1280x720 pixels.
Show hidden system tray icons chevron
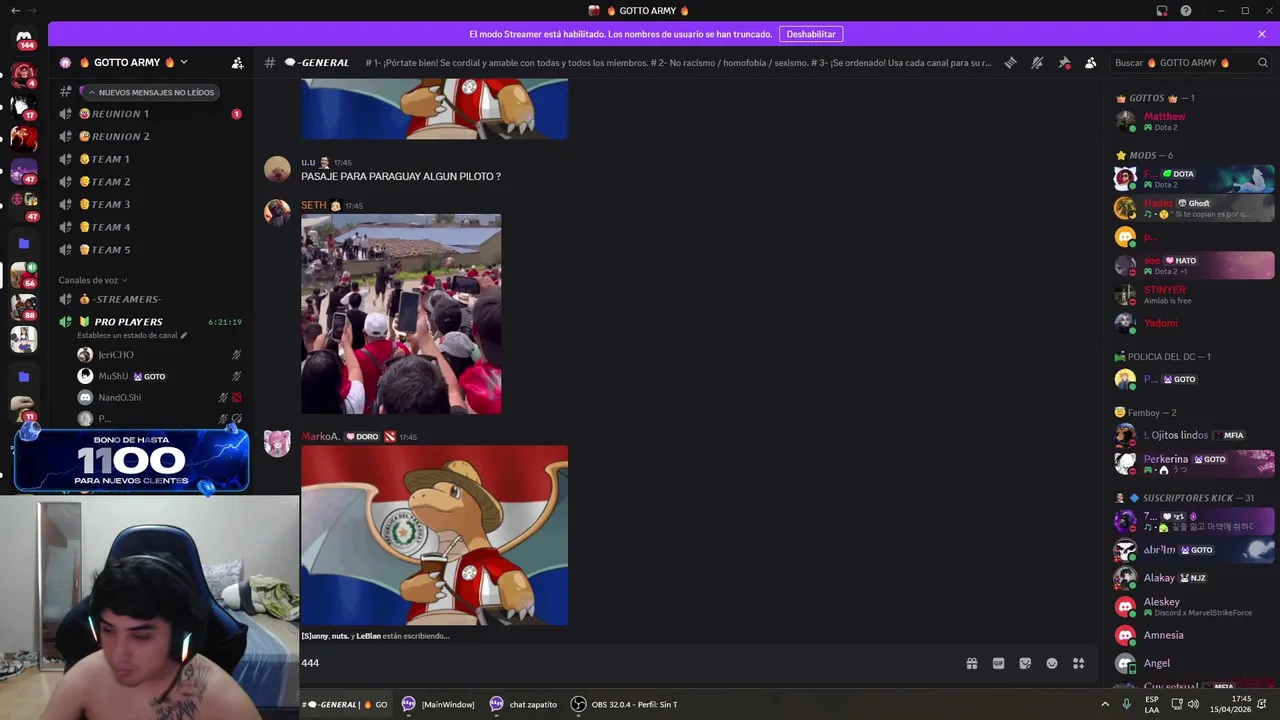pyautogui.click(x=1105, y=704)
